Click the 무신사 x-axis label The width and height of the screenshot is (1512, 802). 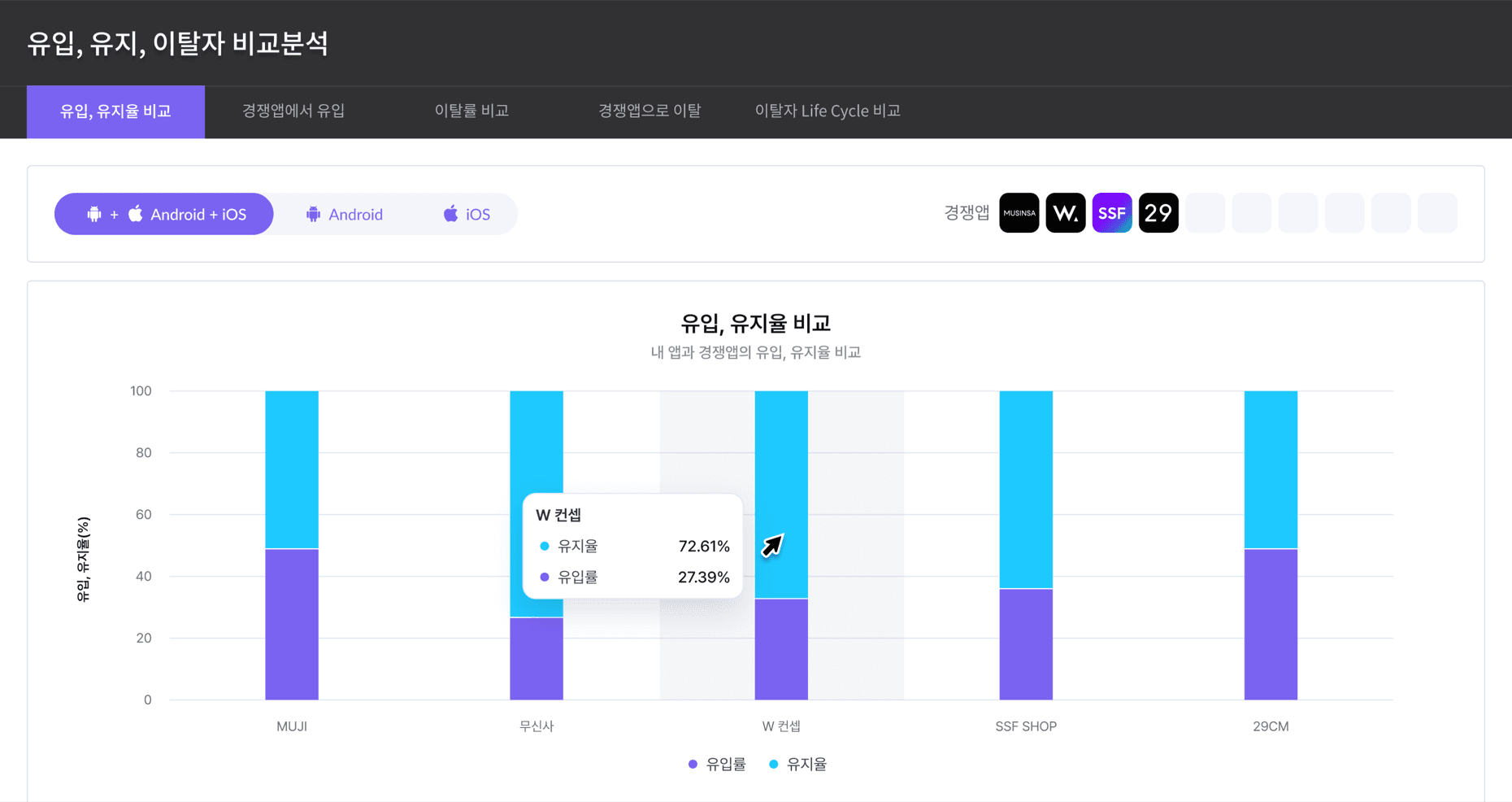tap(537, 726)
